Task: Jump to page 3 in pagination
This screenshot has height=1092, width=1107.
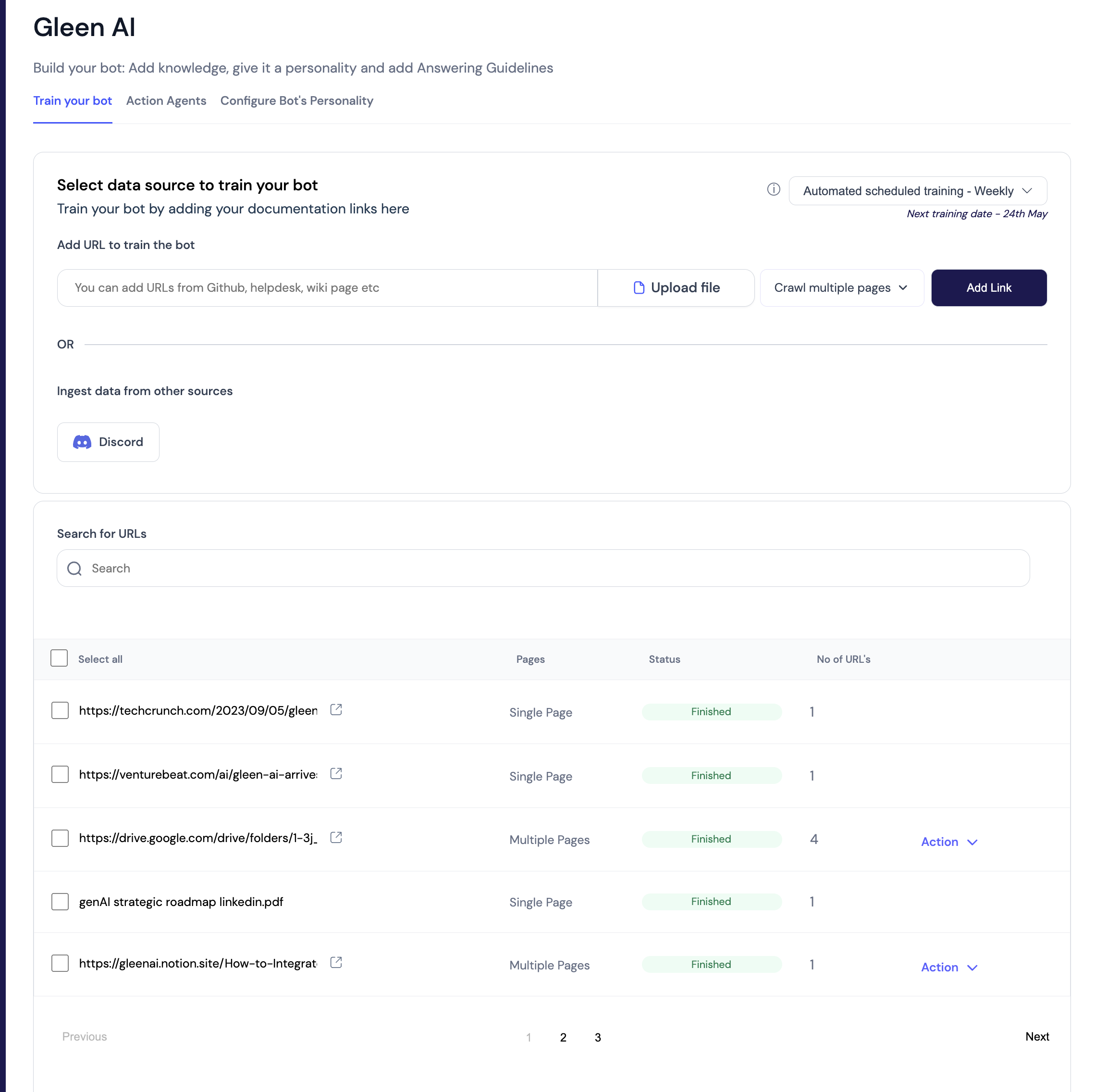Action: [x=598, y=1037]
